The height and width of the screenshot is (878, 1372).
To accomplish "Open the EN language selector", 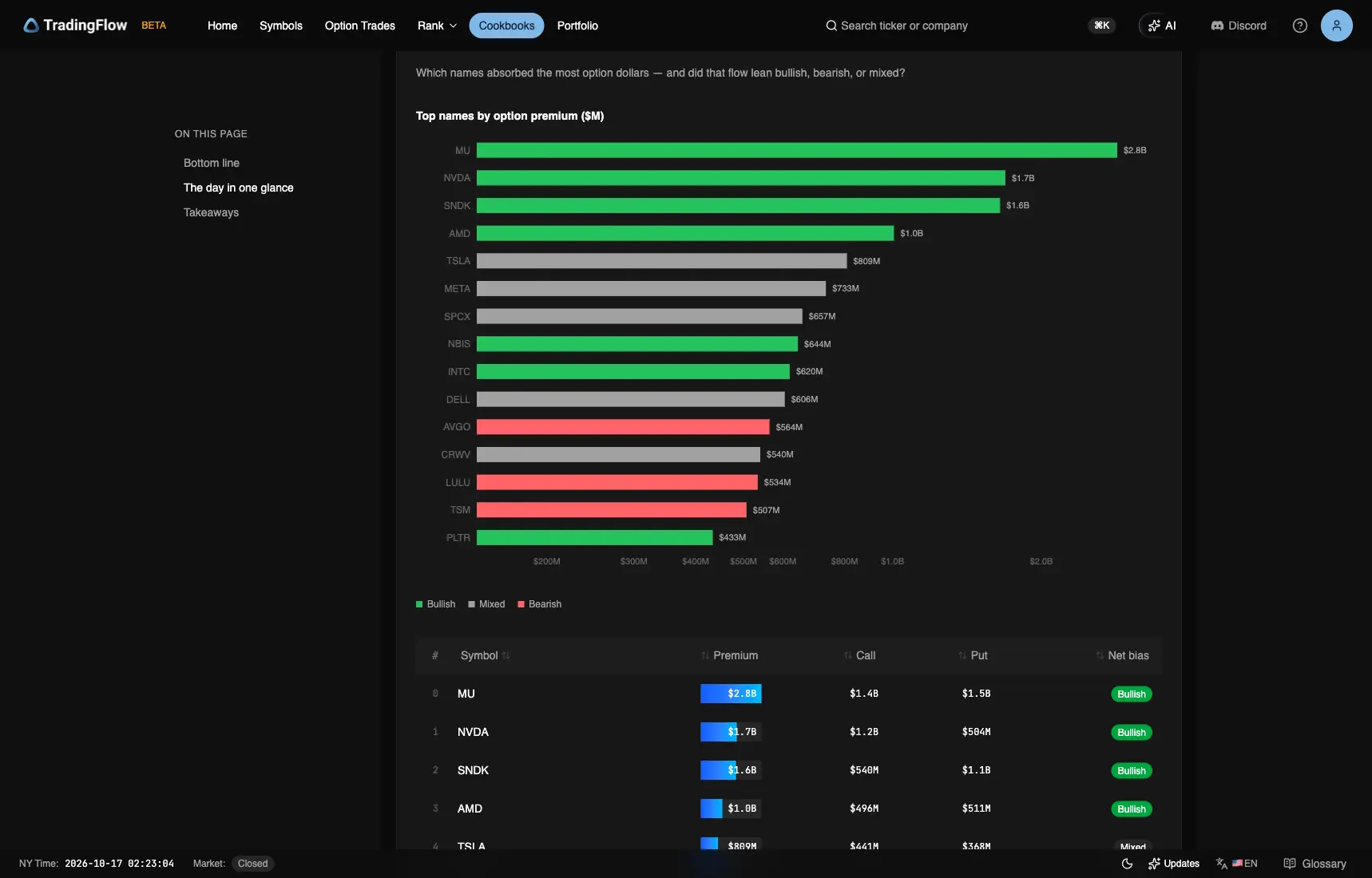I will [1244, 864].
